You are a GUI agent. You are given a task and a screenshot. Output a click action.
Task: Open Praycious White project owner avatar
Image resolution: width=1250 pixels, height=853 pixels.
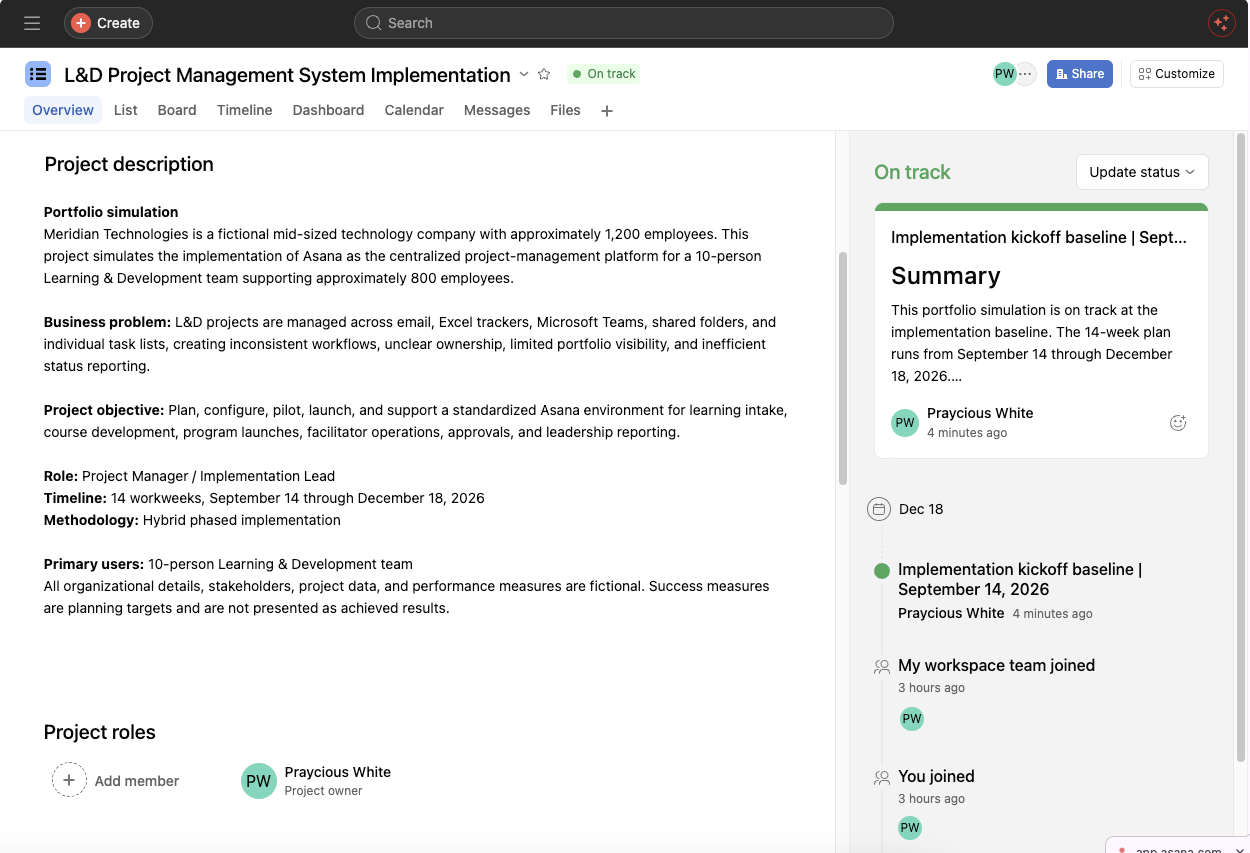coord(259,781)
